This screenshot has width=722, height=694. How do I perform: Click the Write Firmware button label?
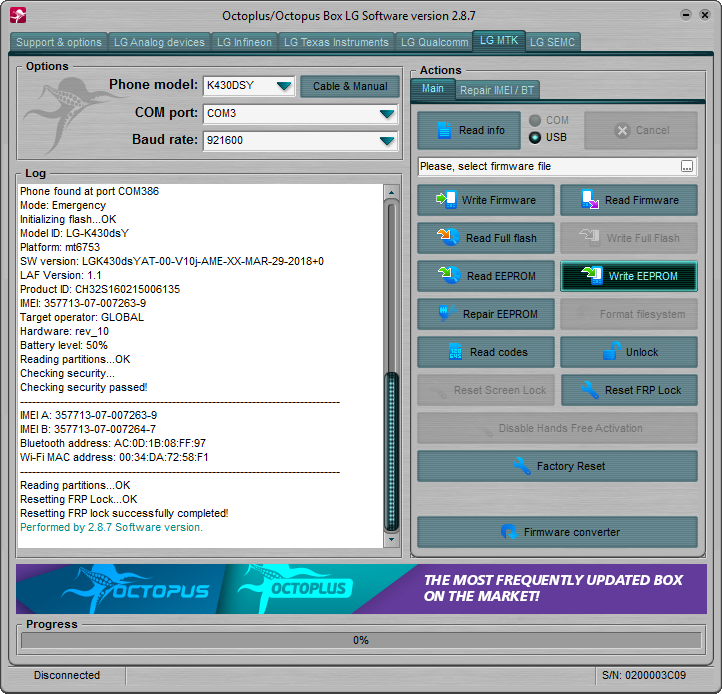[499, 200]
